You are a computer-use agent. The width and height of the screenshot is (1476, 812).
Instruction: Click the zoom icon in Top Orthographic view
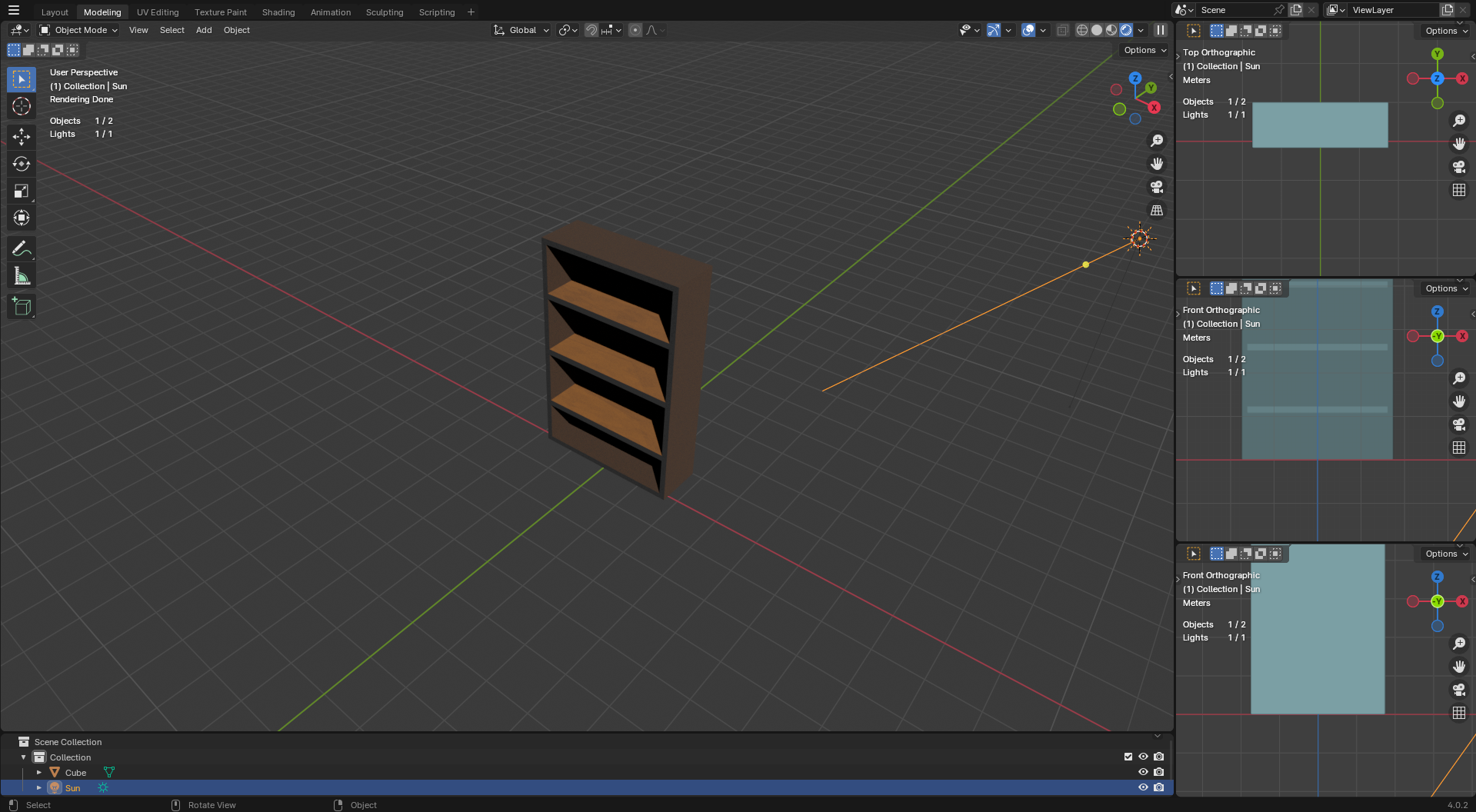pos(1458,121)
